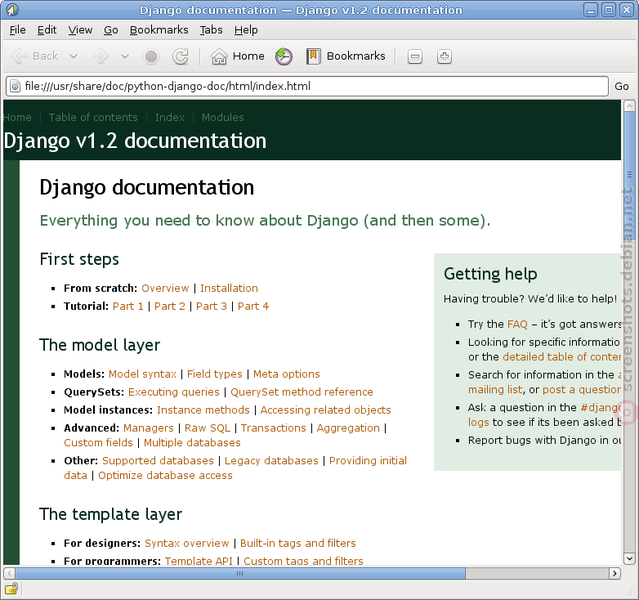
Task: Open Tutorial Part 4 link
Action: [x=253, y=306]
